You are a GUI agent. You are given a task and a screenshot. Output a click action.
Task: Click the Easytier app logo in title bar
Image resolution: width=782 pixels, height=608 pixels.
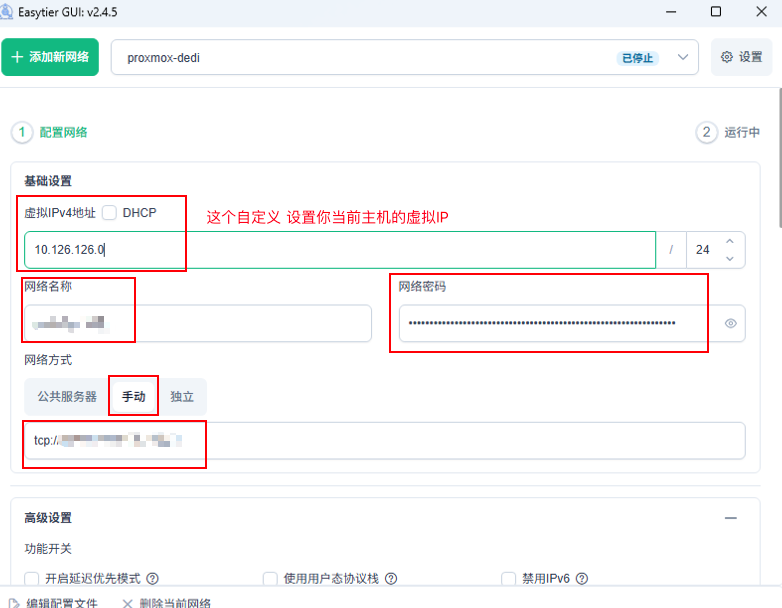[x=9, y=11]
